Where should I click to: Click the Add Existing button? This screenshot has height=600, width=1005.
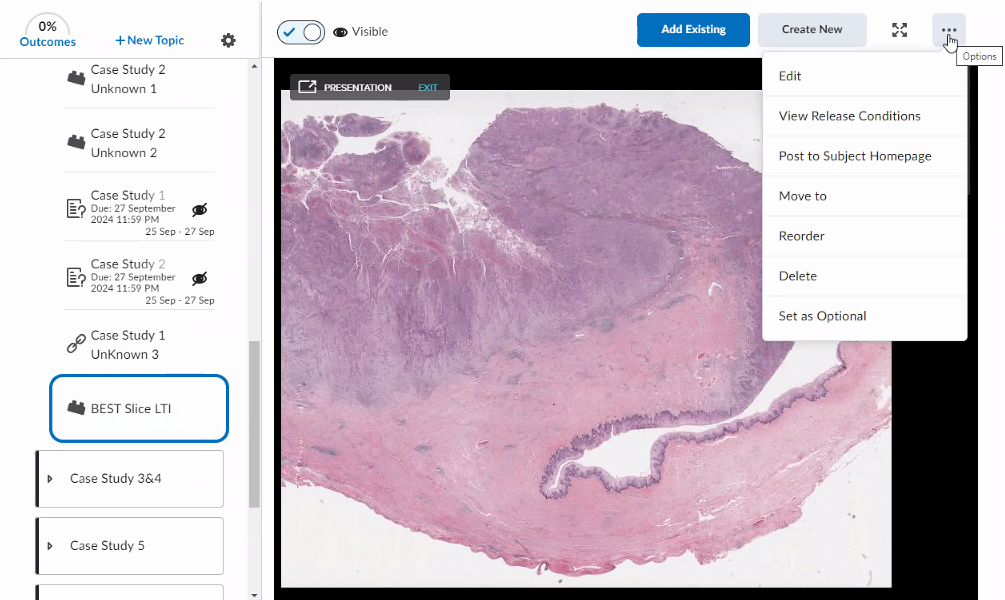tap(693, 29)
